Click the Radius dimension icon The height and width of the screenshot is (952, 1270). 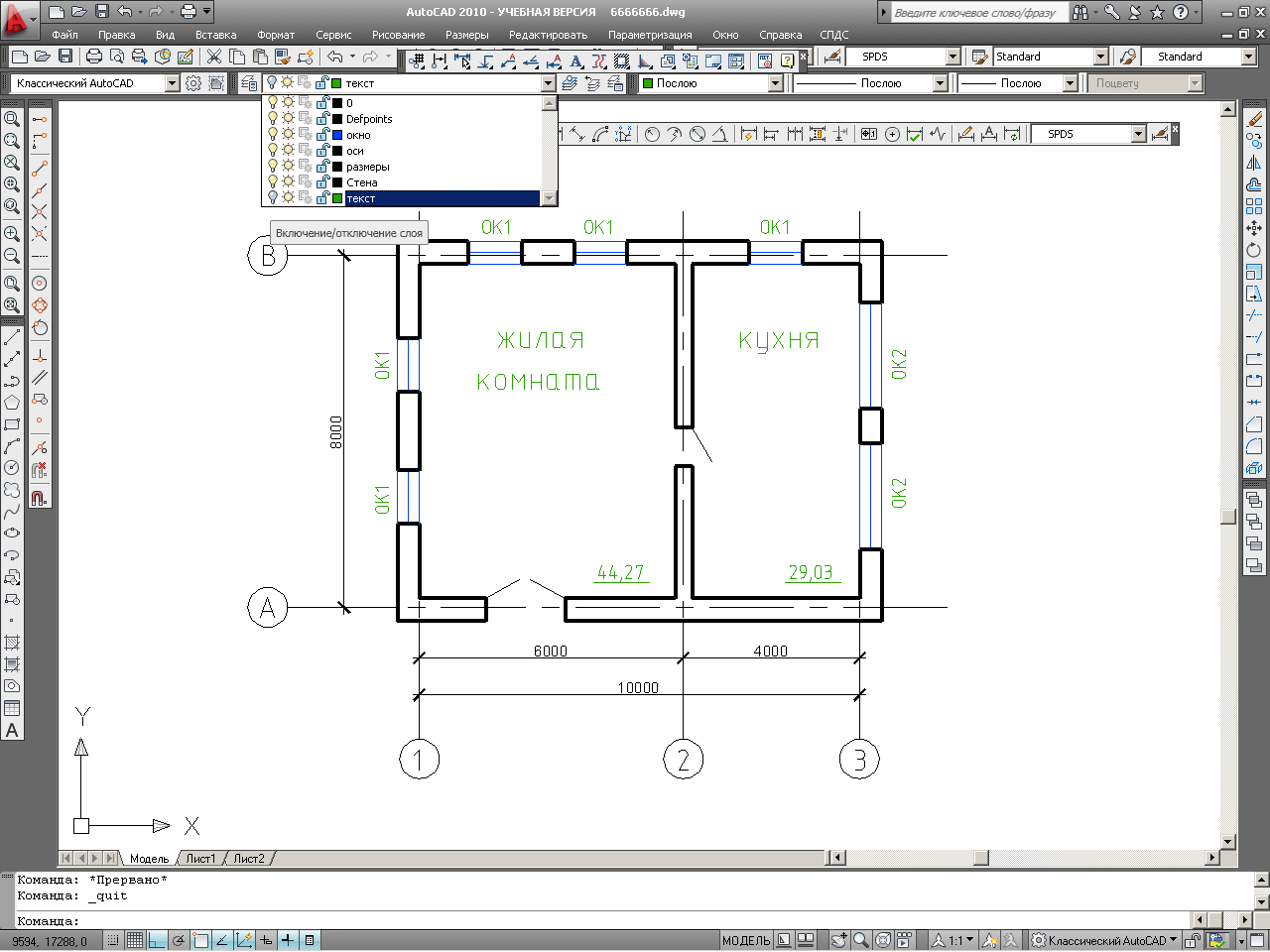pyautogui.click(x=652, y=134)
